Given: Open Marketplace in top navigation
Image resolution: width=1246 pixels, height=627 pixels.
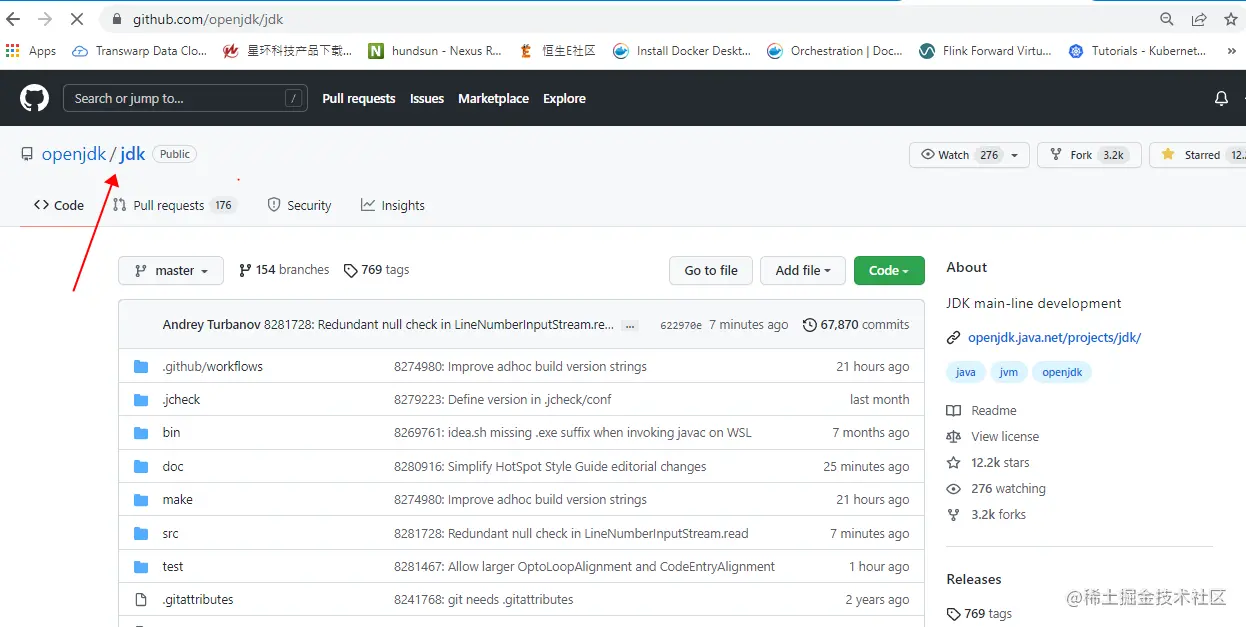Looking at the screenshot, I should point(494,98).
